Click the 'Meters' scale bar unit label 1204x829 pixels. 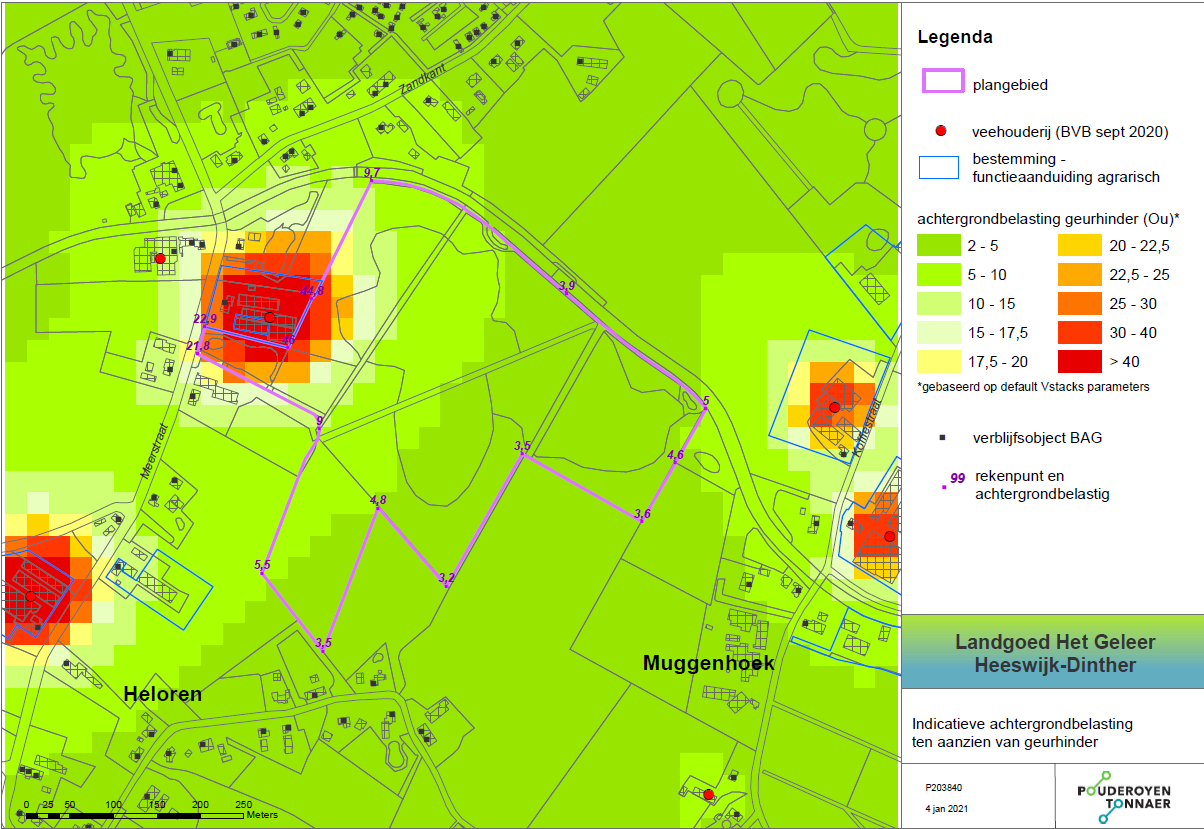260,816
